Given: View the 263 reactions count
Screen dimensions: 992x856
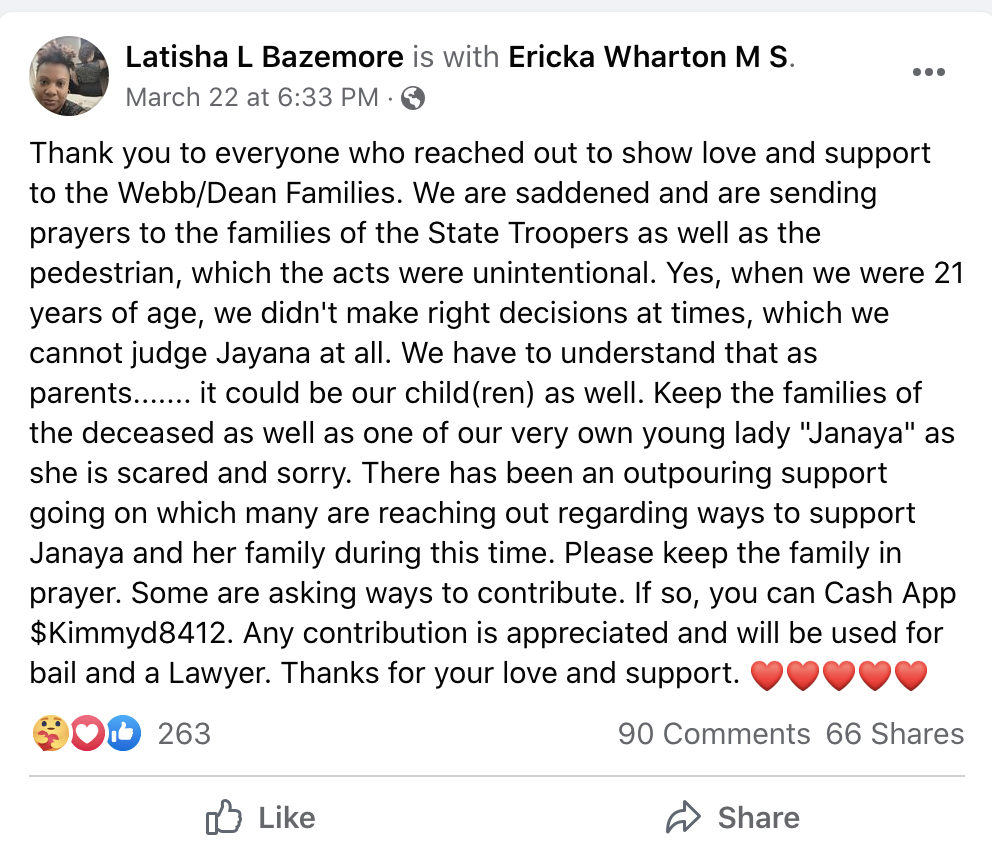Looking at the screenshot, I should click(184, 734).
